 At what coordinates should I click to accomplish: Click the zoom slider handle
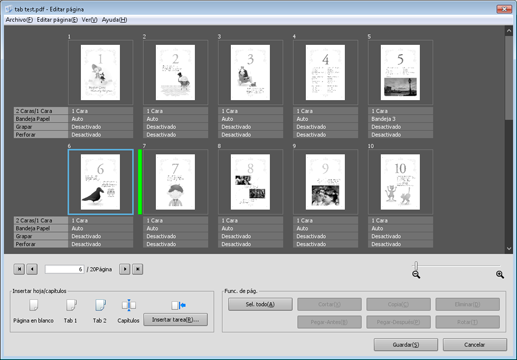[416, 266]
